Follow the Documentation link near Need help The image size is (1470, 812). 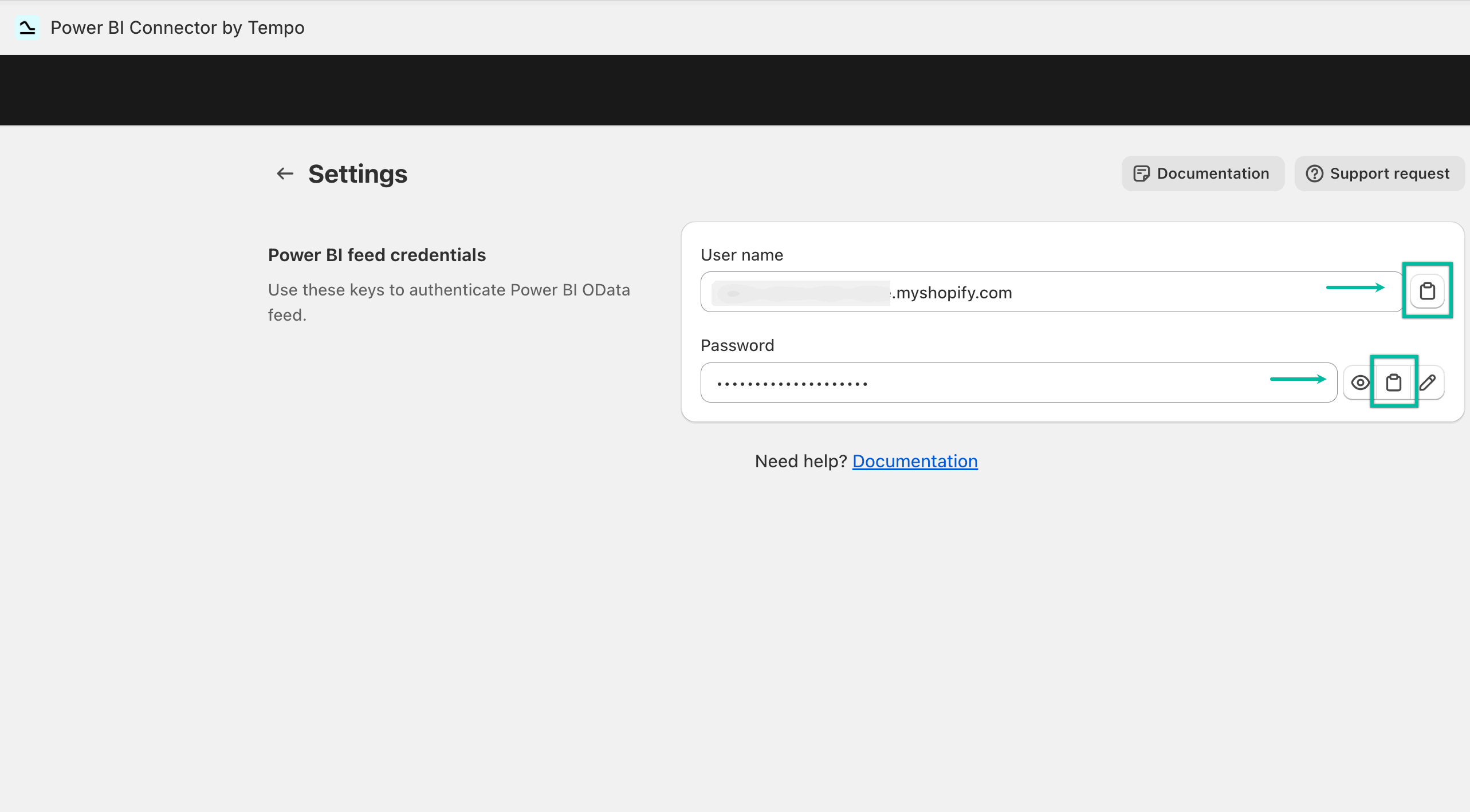pos(915,461)
